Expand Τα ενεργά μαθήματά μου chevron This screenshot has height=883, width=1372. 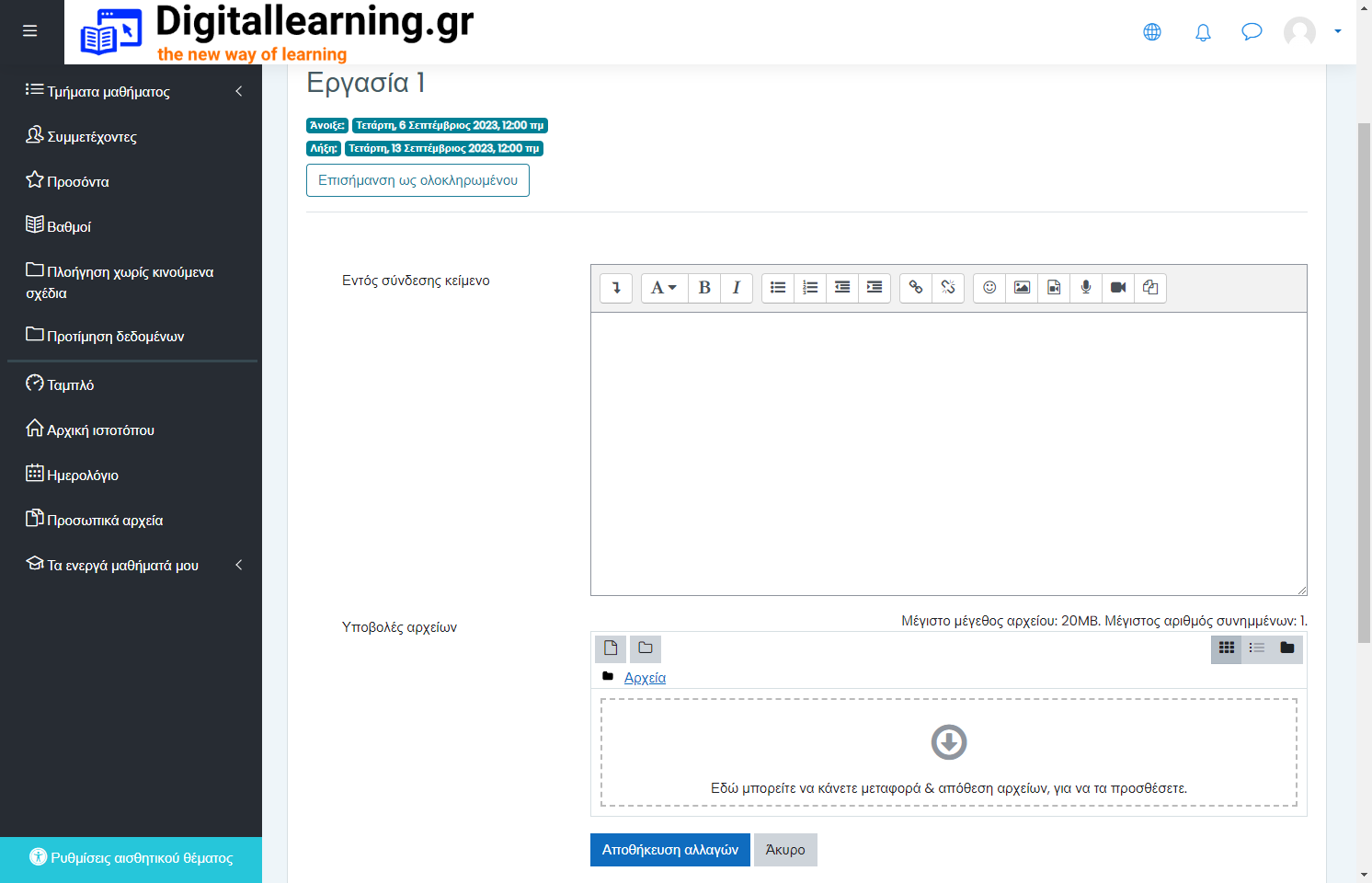(x=239, y=565)
